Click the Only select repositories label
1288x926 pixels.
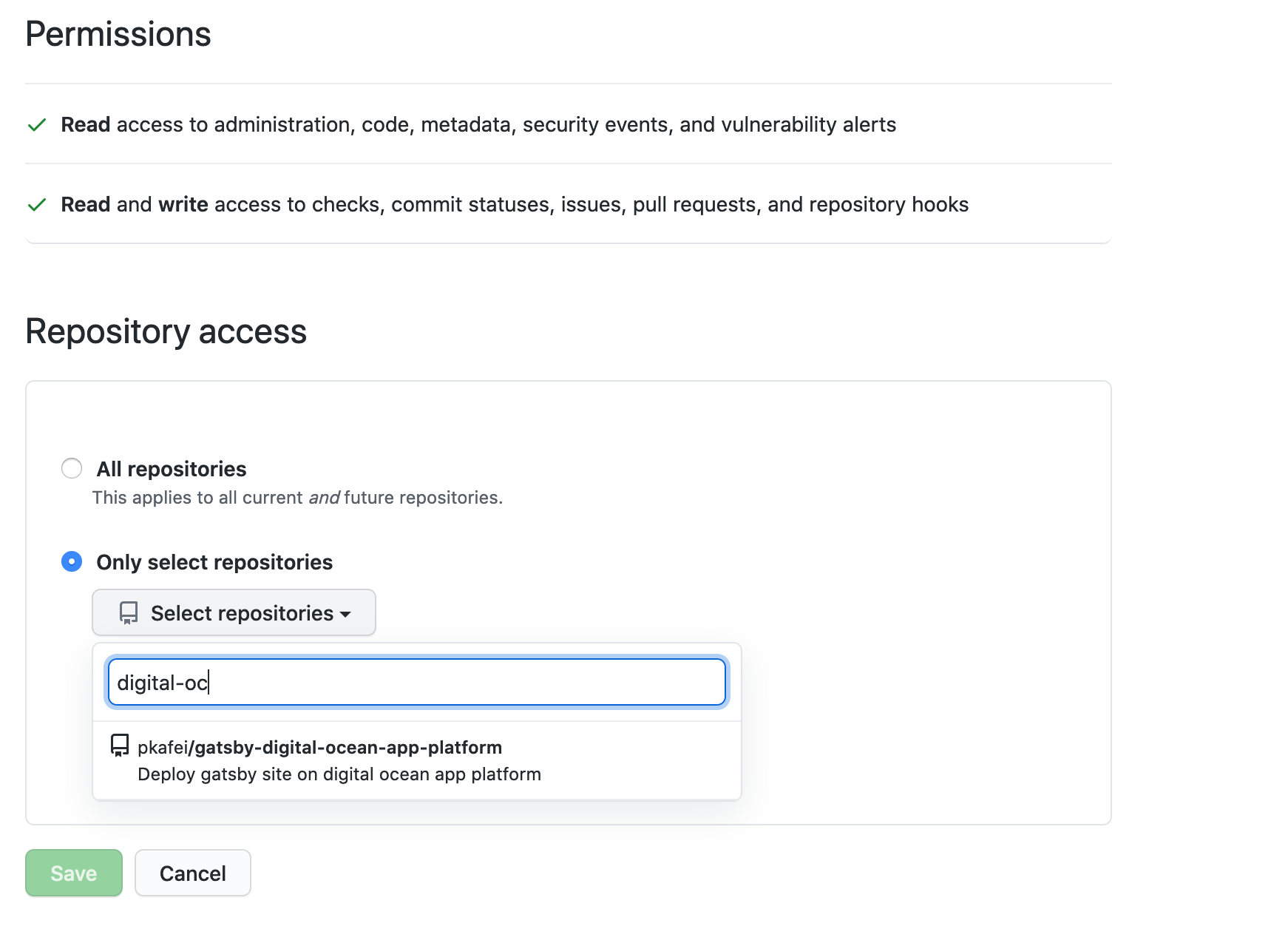[x=214, y=562]
